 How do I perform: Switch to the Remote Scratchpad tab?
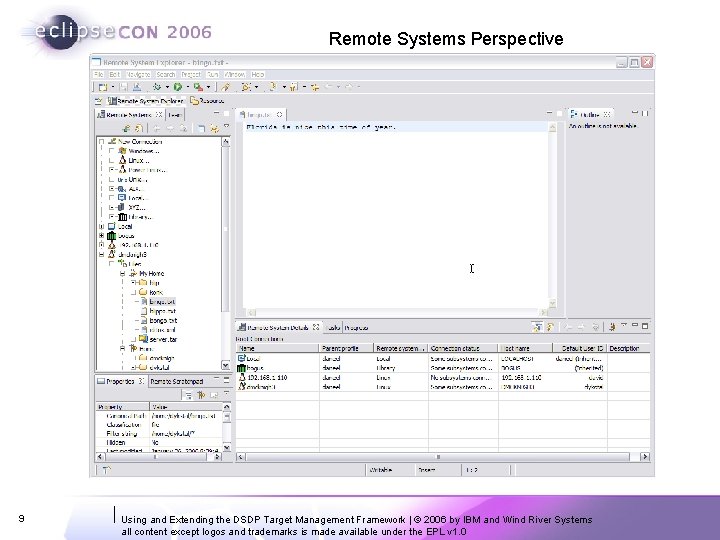(176, 382)
